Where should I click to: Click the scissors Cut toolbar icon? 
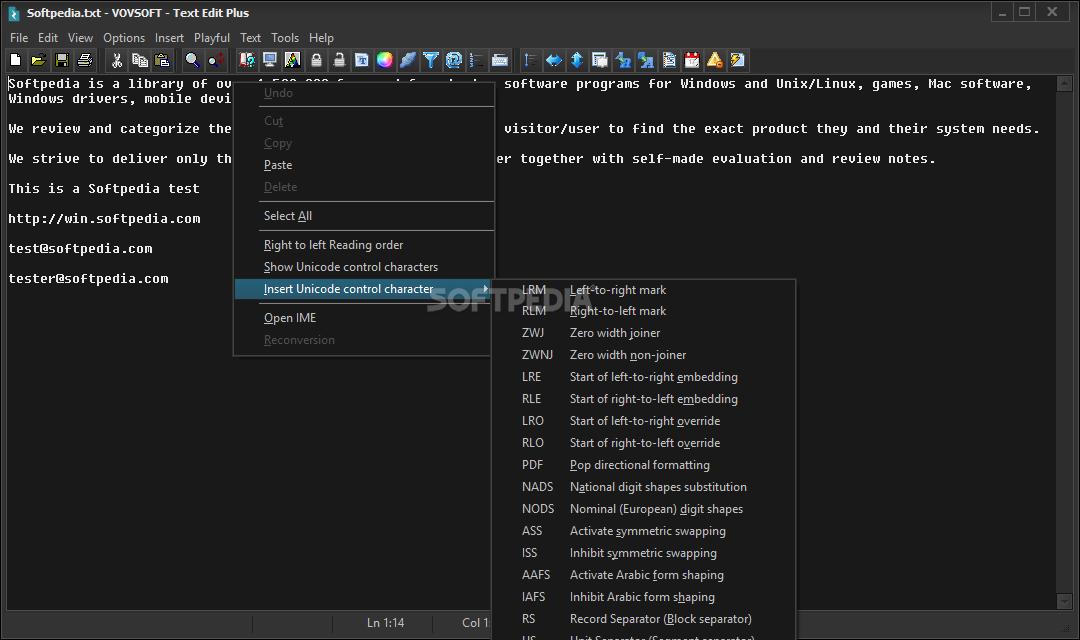pyautogui.click(x=117, y=61)
